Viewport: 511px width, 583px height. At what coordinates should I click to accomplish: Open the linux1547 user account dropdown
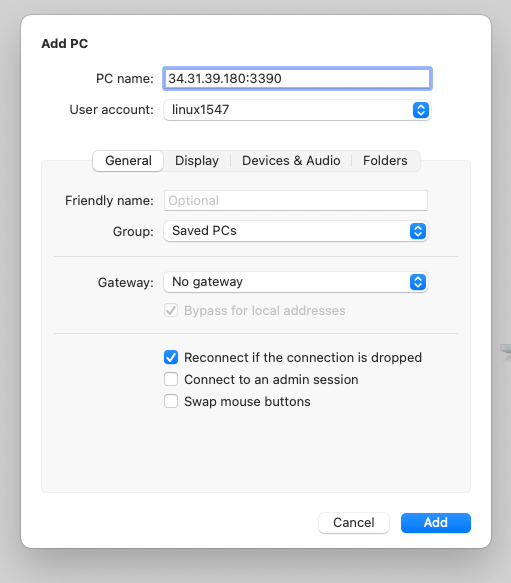coord(297,110)
